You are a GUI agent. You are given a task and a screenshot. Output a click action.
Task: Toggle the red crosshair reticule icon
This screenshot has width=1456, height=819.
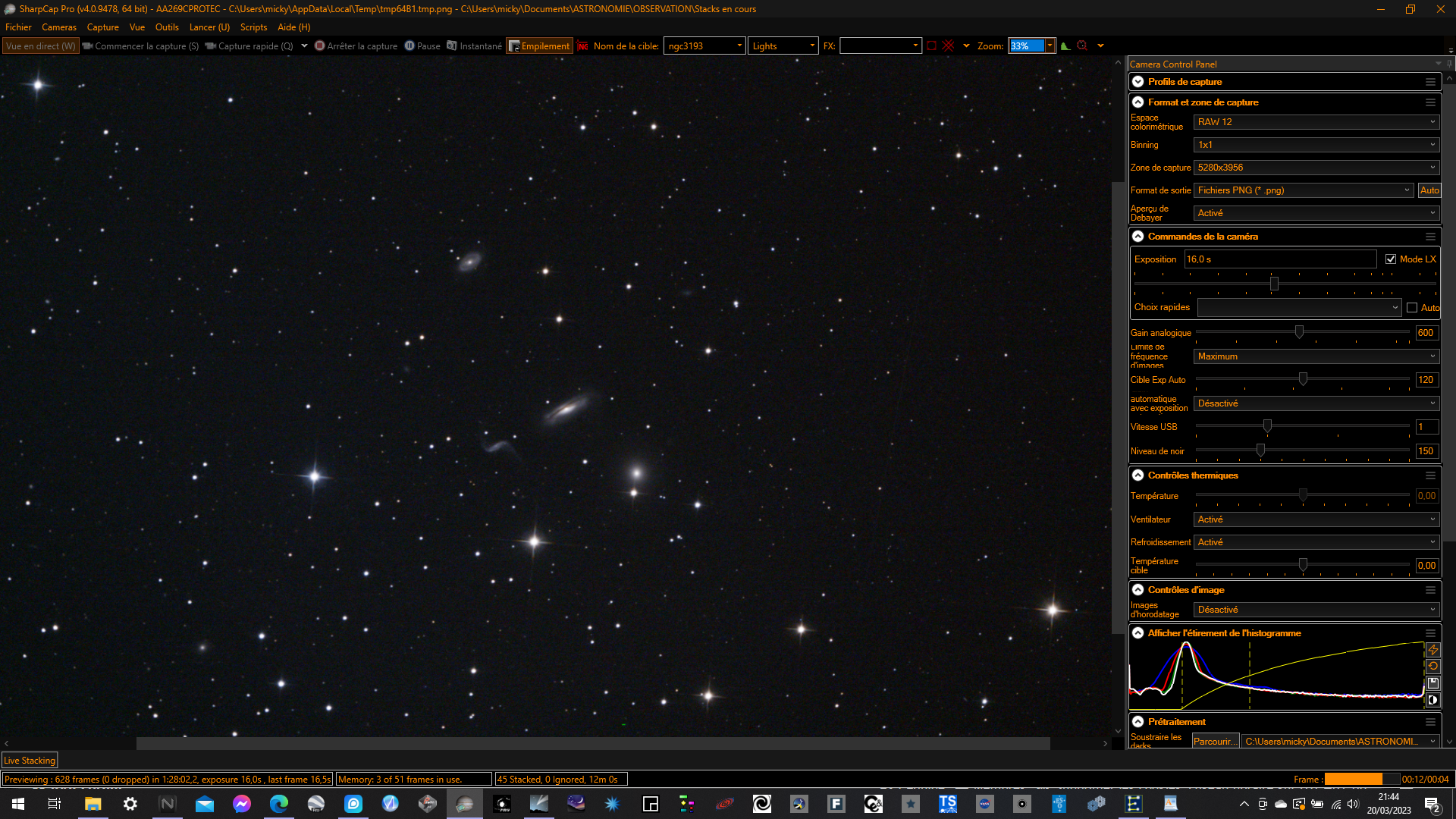[x=948, y=46]
